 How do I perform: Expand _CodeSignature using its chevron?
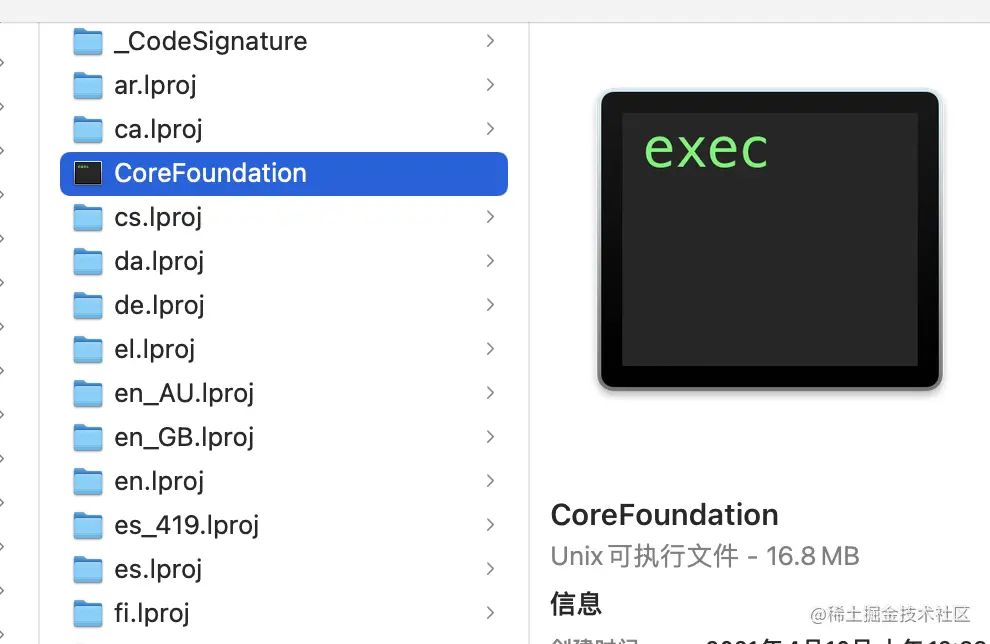point(490,41)
